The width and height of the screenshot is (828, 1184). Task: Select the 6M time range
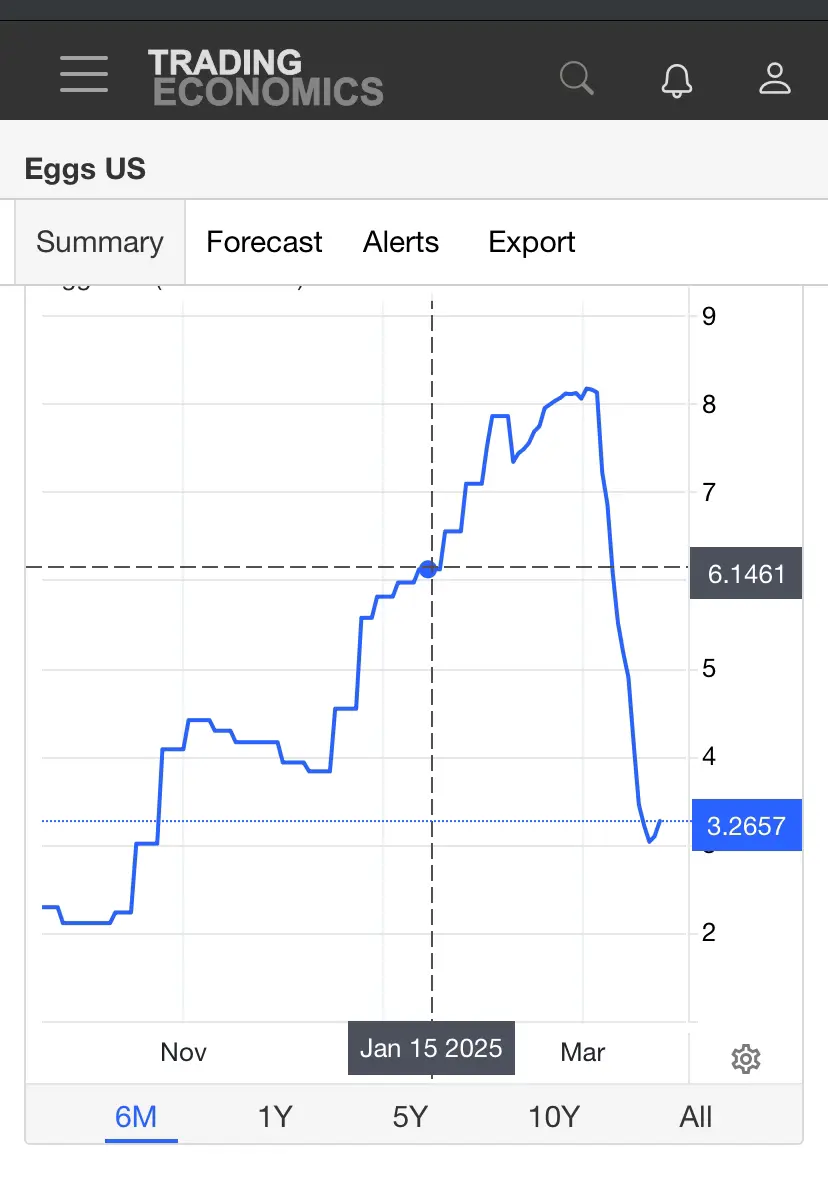(x=136, y=1117)
